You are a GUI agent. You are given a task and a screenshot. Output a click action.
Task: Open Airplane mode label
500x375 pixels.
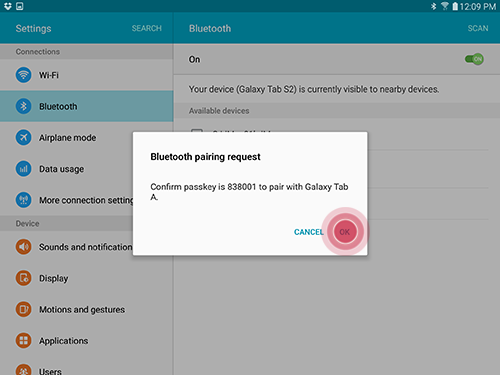[67, 138]
